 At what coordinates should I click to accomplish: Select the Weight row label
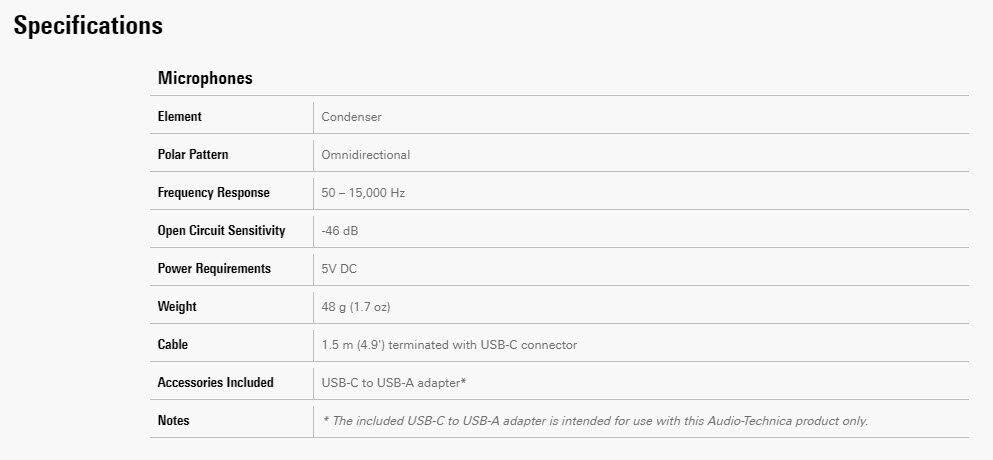point(177,307)
